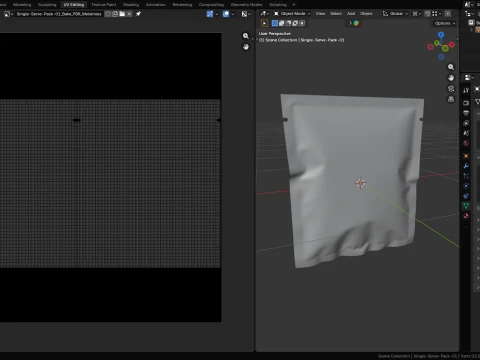Screen dimensions: 480x360
Task: Choose intersect selection mode icon
Action: pyautogui.click(x=302, y=23)
